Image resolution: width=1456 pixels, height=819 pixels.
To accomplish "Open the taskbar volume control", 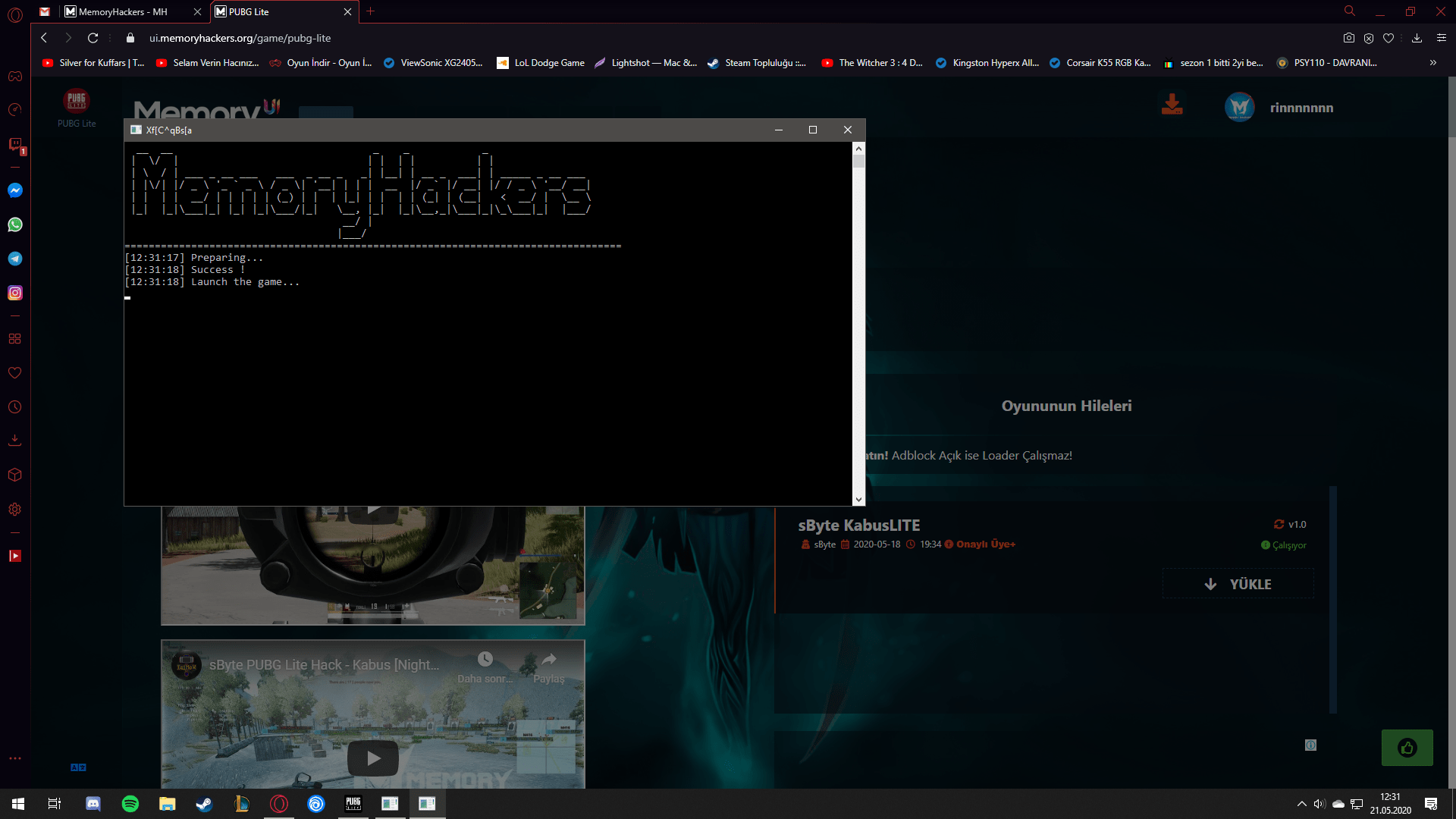I will (1319, 804).
